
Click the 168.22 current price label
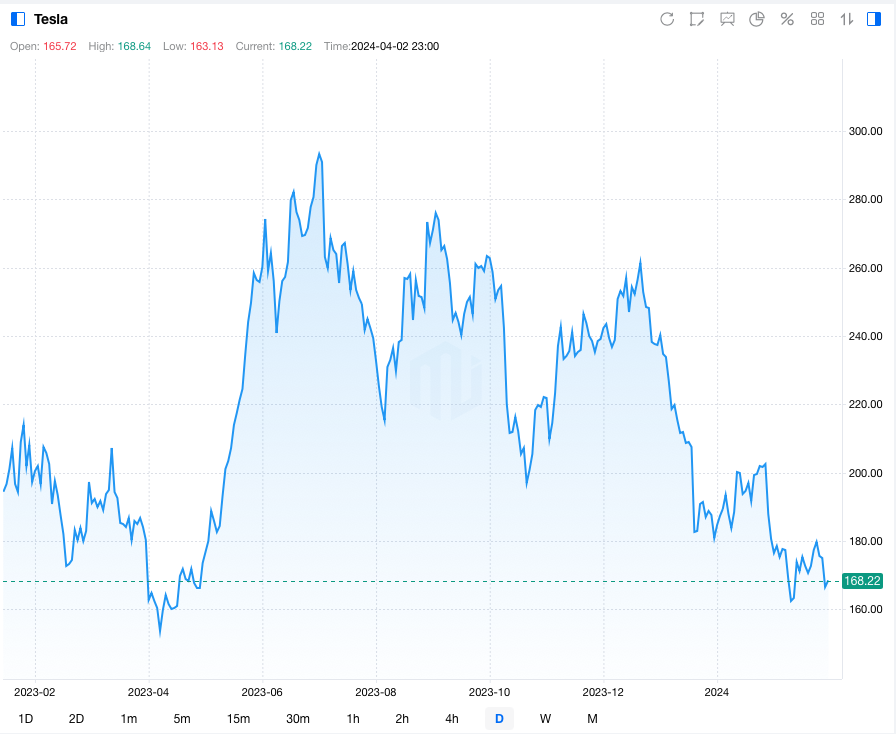coord(862,581)
